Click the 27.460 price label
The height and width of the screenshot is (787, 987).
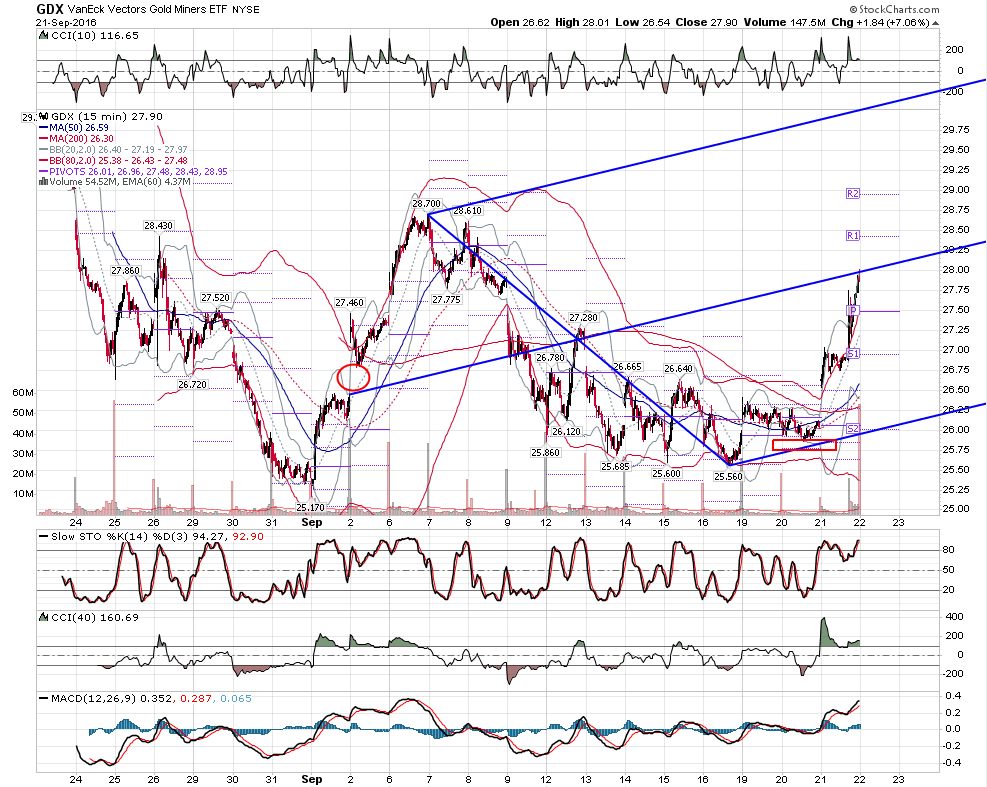(x=349, y=303)
